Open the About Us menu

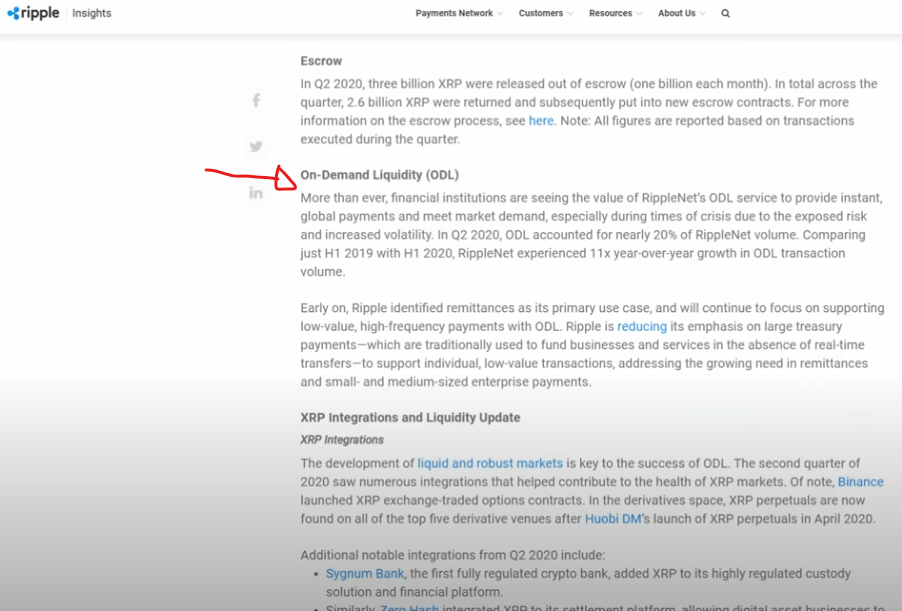pyautogui.click(x=676, y=13)
